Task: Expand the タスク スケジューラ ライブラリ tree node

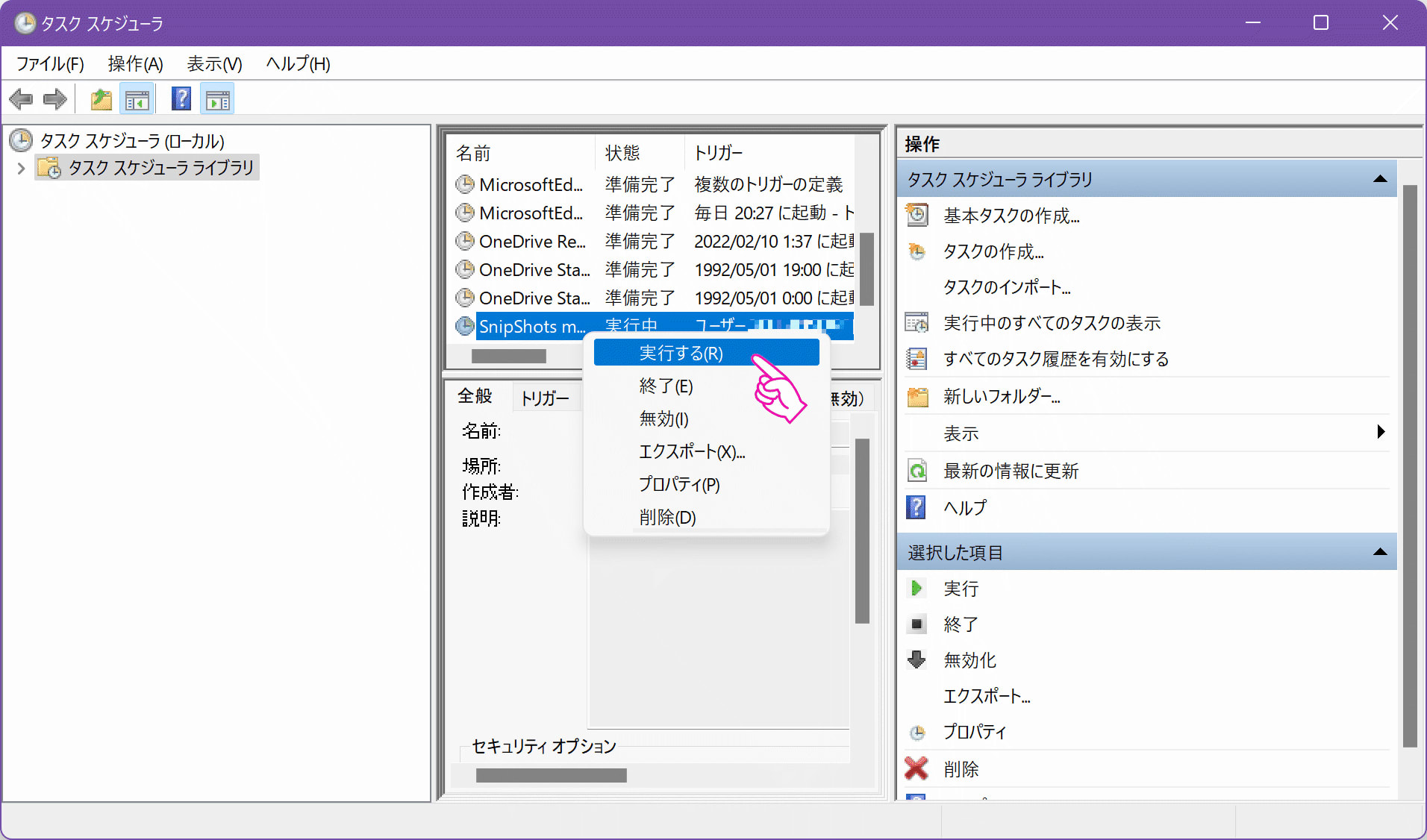Action: (21, 169)
